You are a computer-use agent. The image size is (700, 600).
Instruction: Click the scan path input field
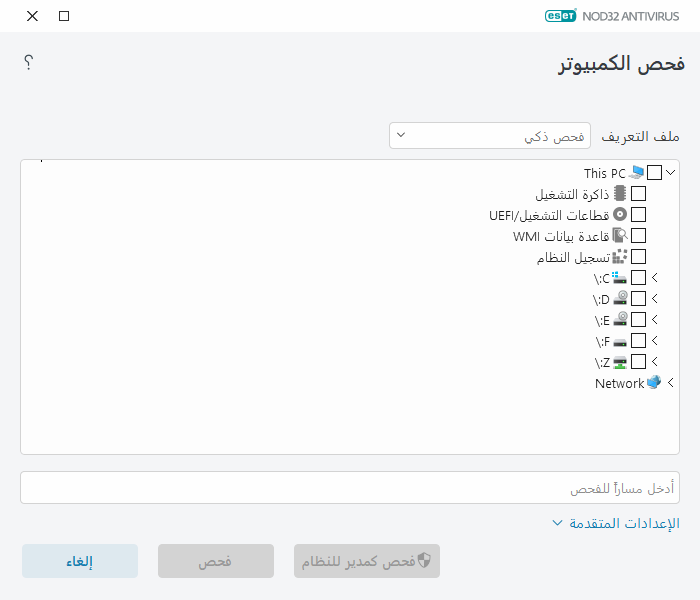pos(350,488)
